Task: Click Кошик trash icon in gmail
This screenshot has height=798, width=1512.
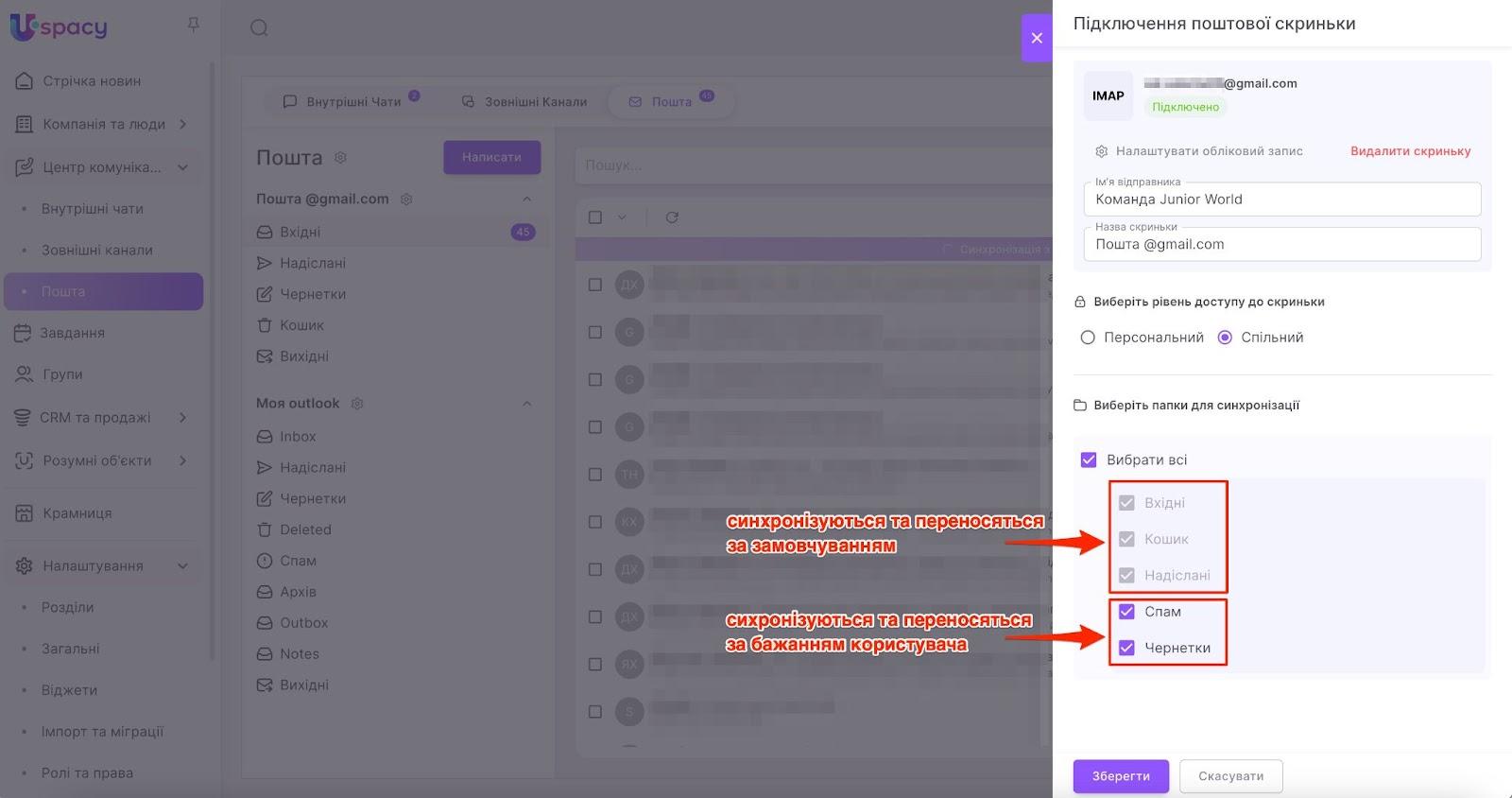Action: (265, 325)
